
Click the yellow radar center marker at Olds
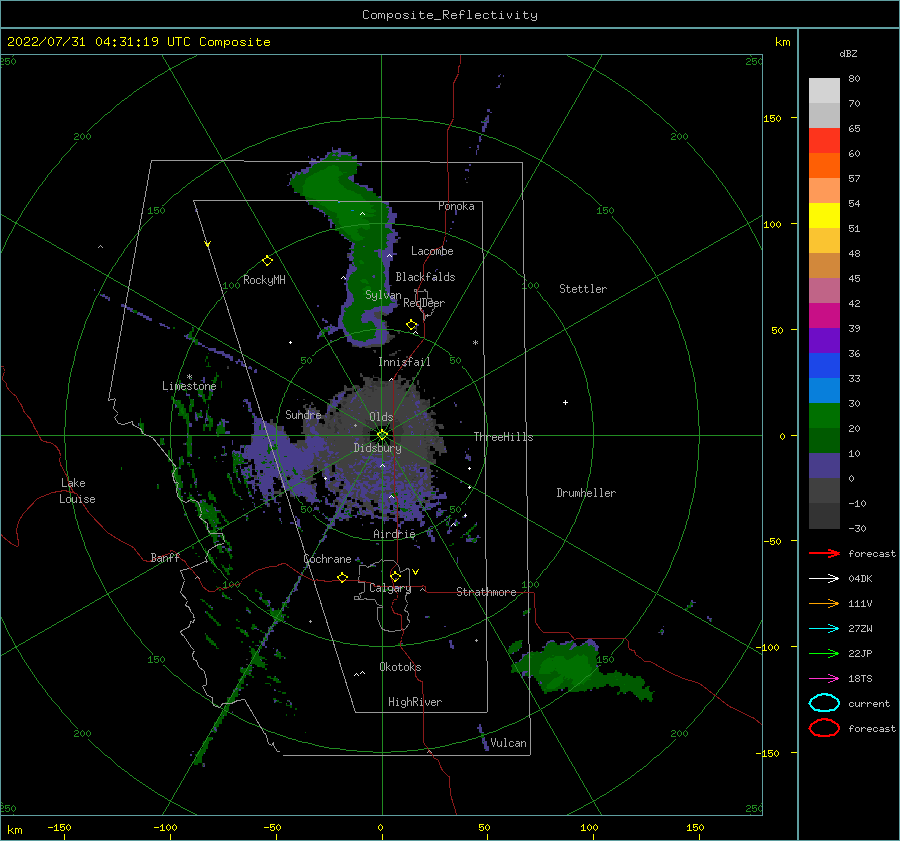[x=382, y=435]
